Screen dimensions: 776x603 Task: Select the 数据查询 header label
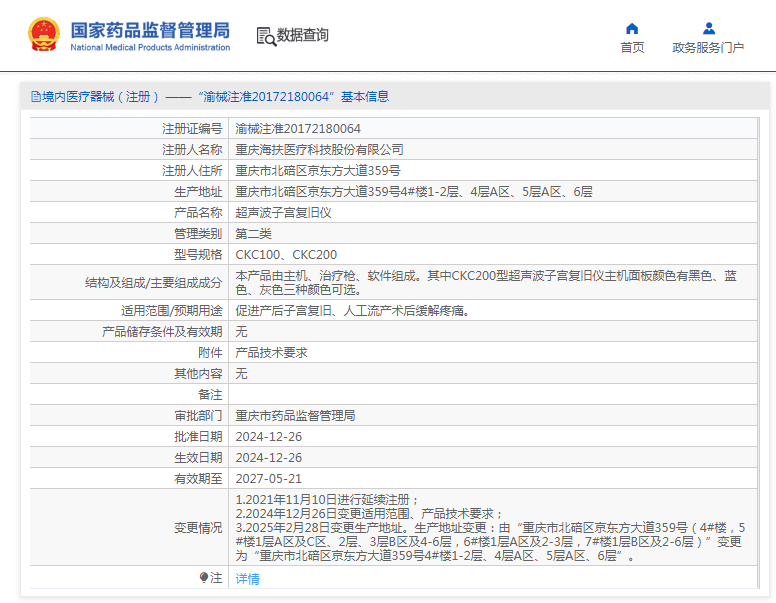303,36
